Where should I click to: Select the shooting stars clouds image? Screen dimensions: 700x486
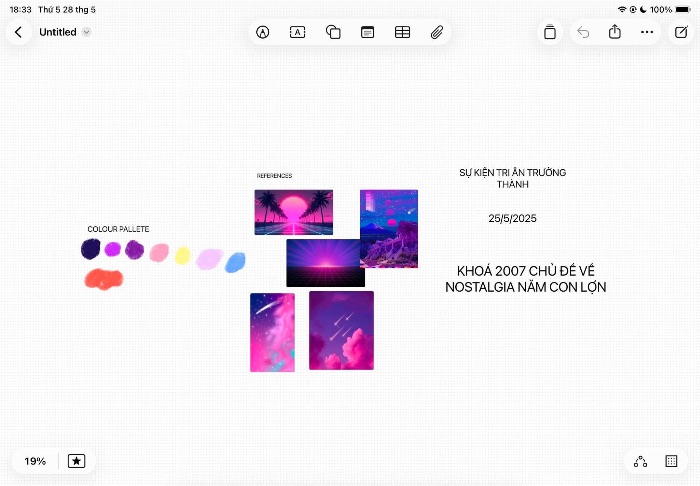click(342, 331)
